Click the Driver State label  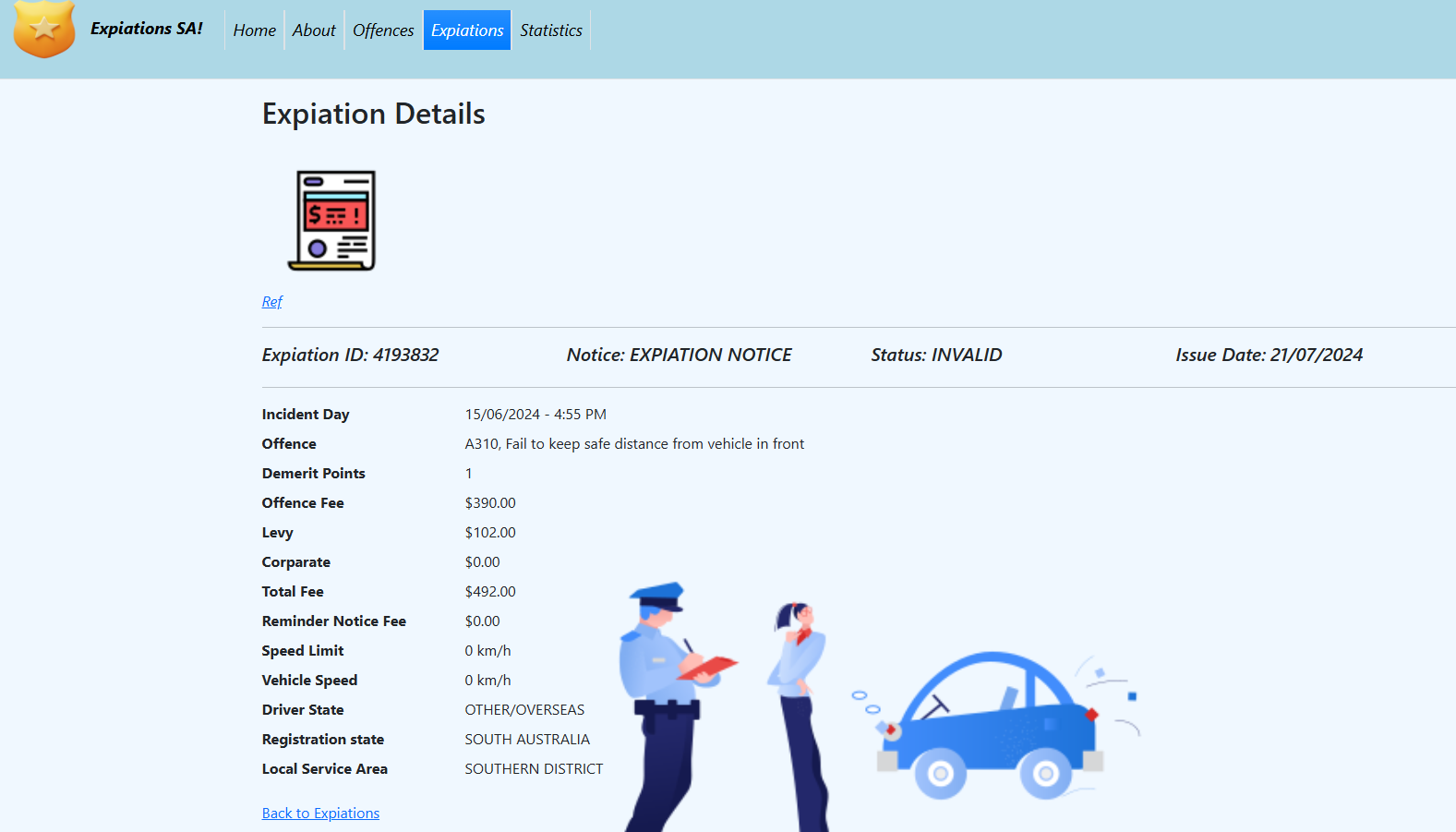pyautogui.click(x=303, y=710)
